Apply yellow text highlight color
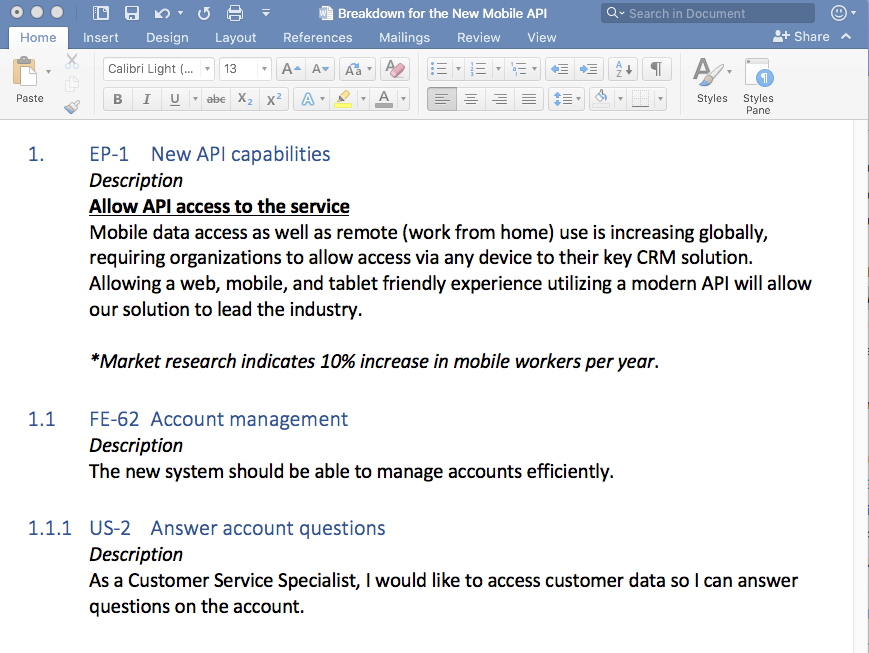This screenshot has height=653, width=869. (344, 99)
